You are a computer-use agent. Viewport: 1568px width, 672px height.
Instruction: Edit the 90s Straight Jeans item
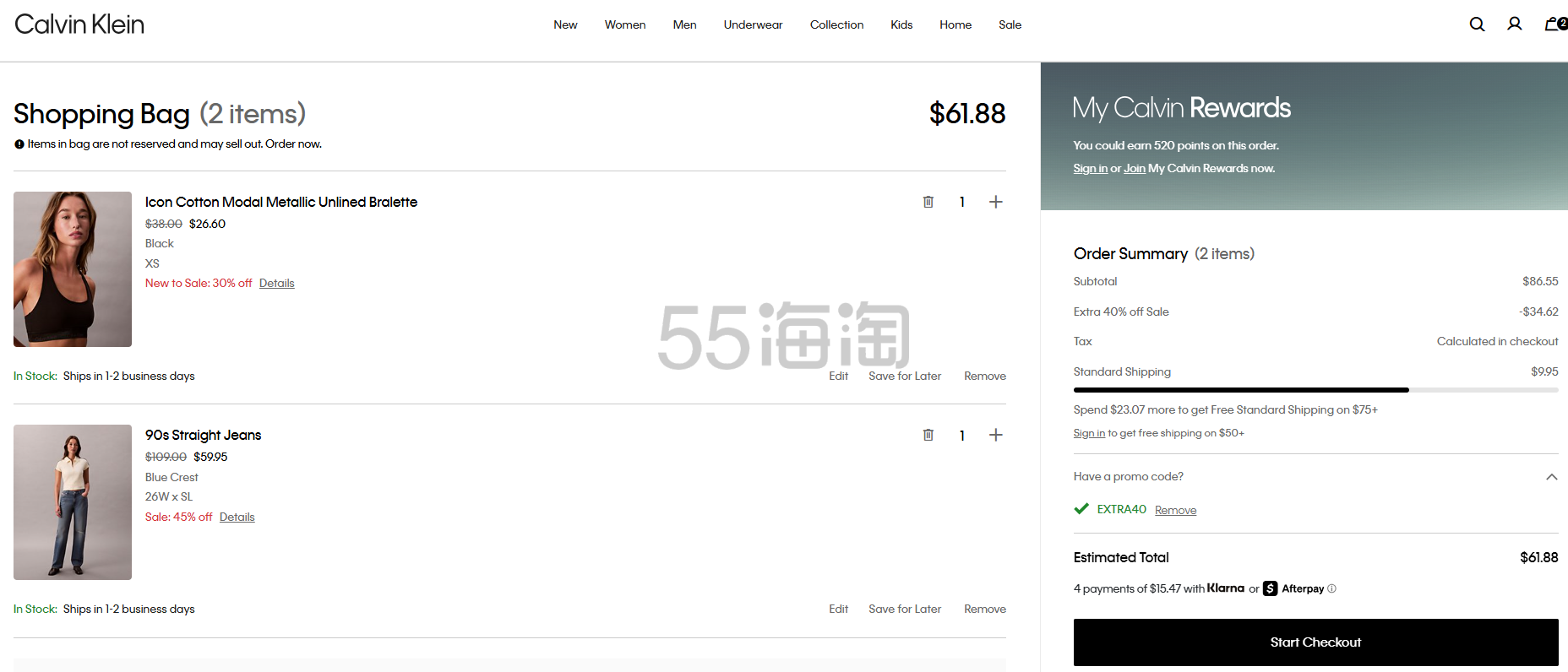[838, 609]
